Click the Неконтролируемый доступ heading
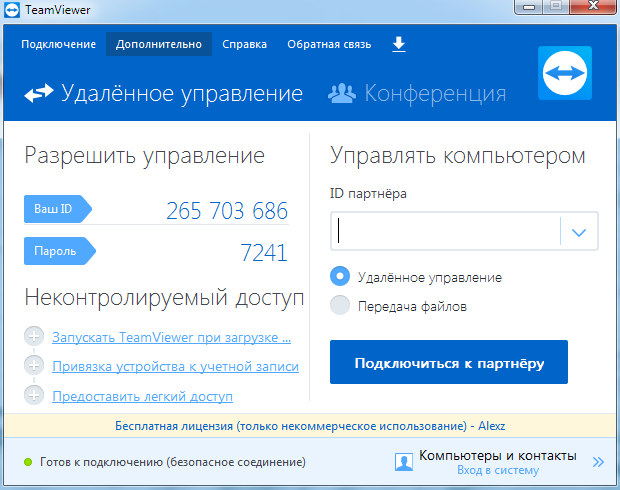Viewport: 620px width, 490px height. [x=164, y=297]
